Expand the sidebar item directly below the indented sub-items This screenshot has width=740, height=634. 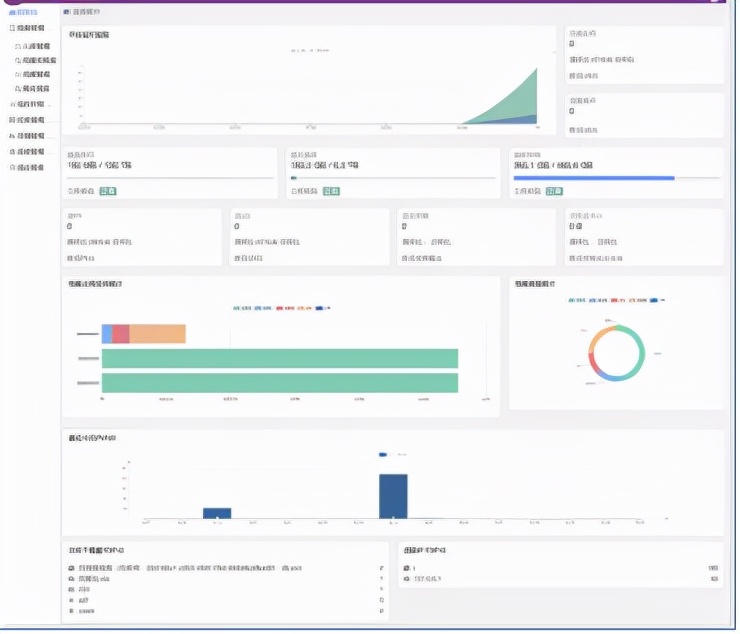[x=29, y=104]
